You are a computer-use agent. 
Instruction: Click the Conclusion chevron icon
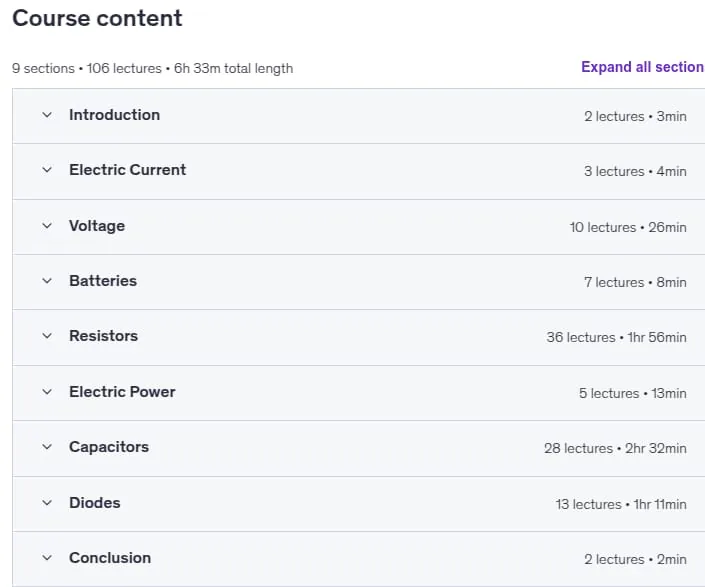[x=47, y=558]
